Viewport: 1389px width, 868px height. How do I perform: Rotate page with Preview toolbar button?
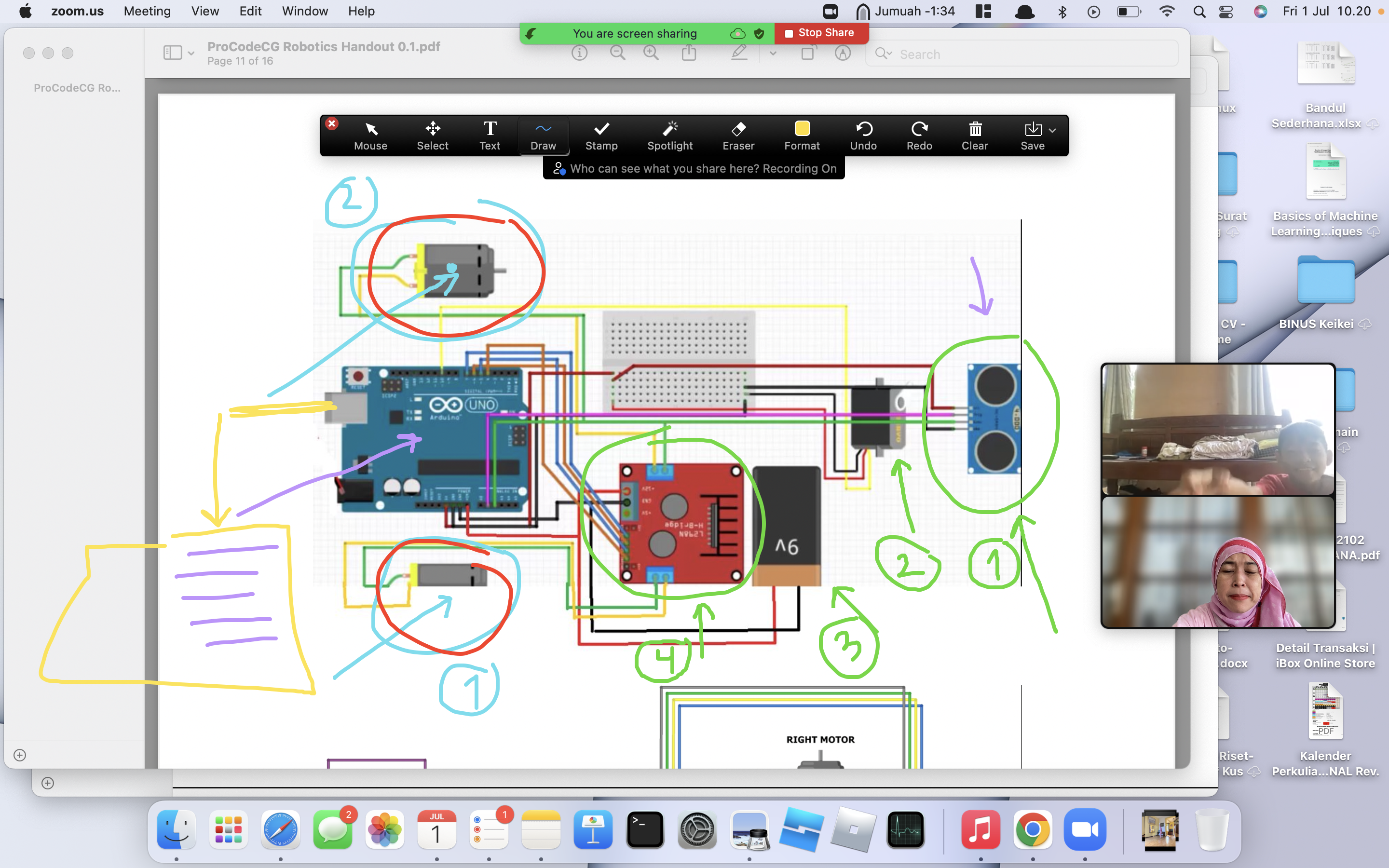click(807, 54)
